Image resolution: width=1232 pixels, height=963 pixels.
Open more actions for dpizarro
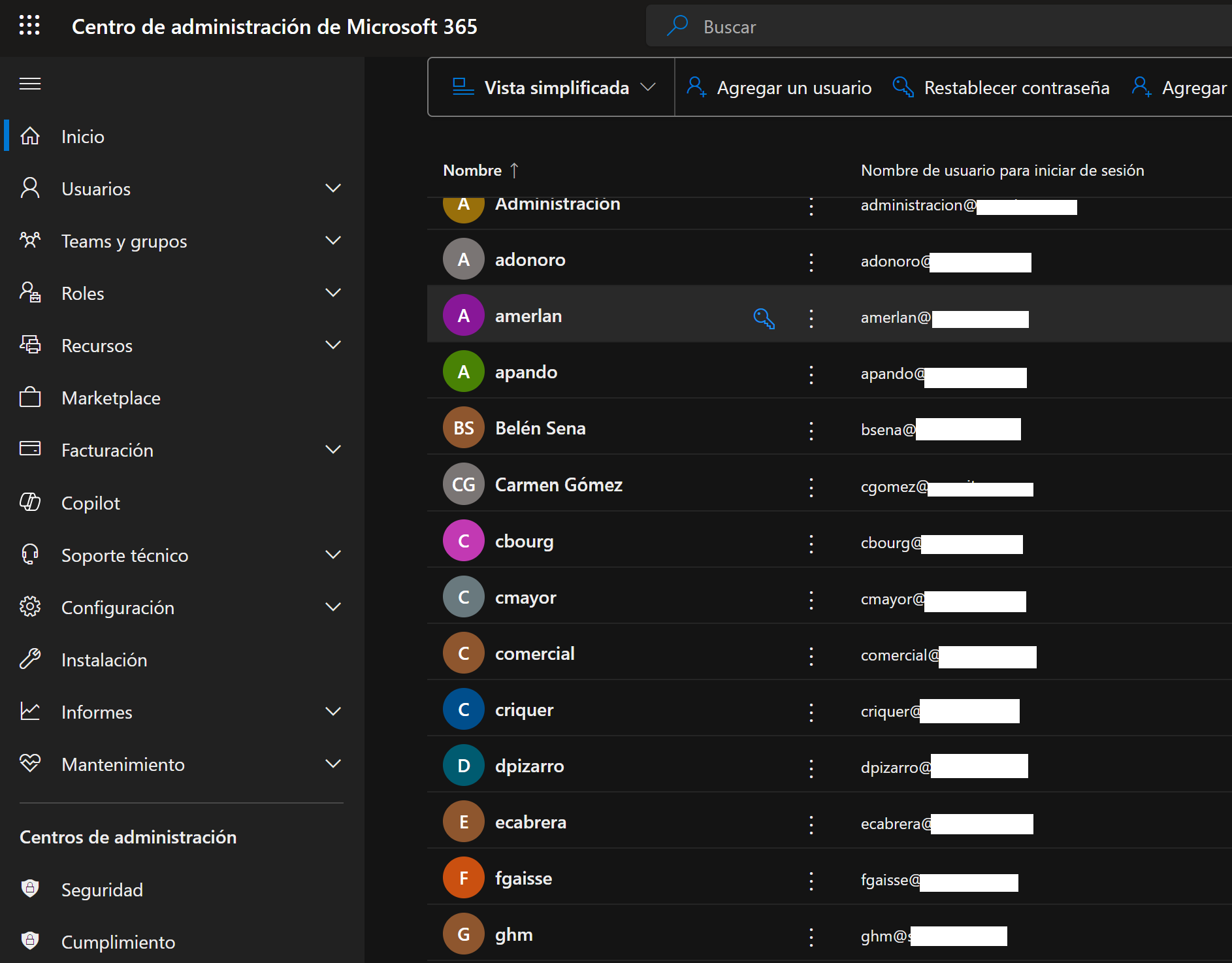(811, 768)
